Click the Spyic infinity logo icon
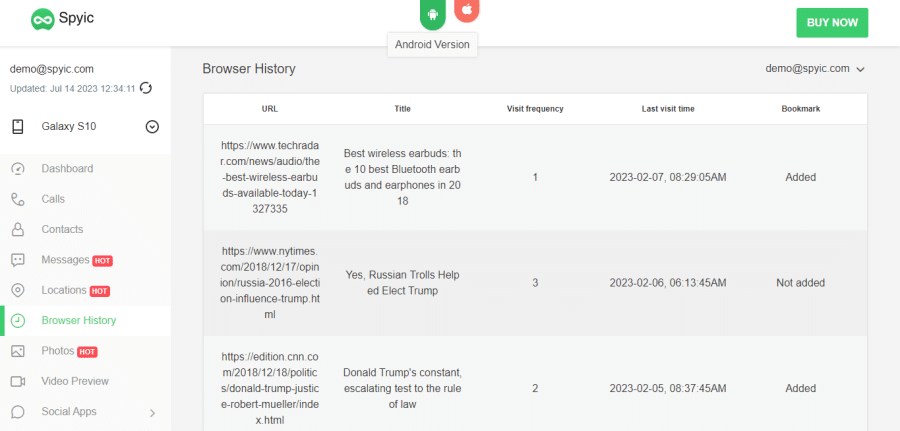 click(x=42, y=20)
